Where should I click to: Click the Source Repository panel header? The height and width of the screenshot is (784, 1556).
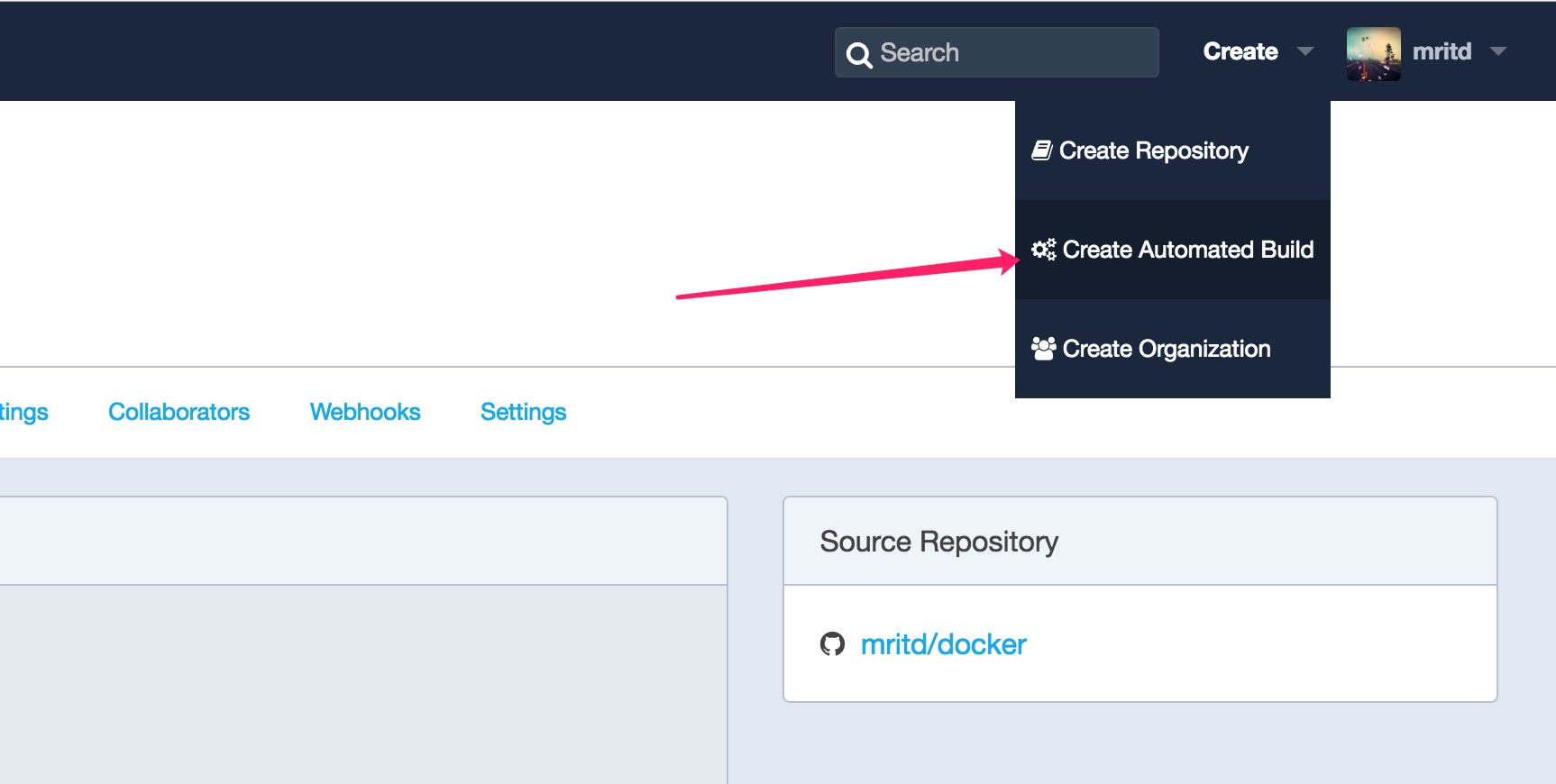click(1140, 542)
